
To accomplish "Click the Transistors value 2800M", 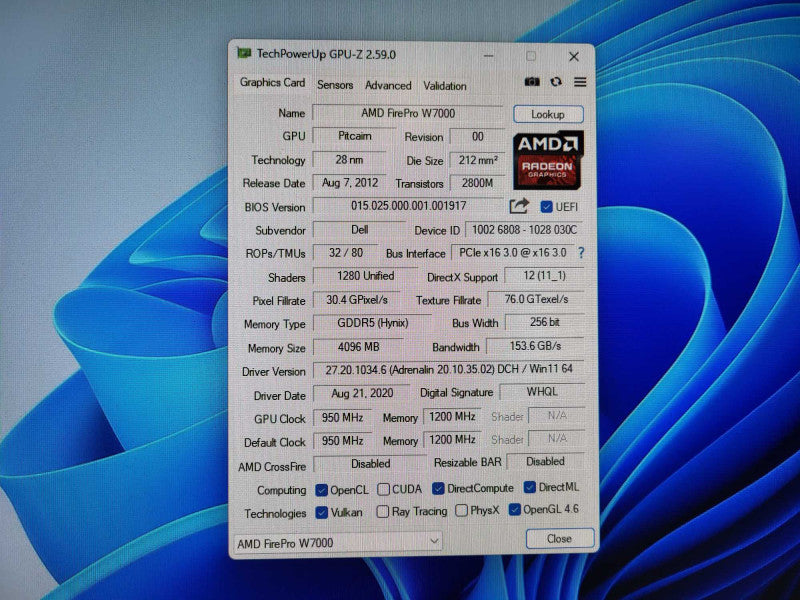I will coord(477,183).
